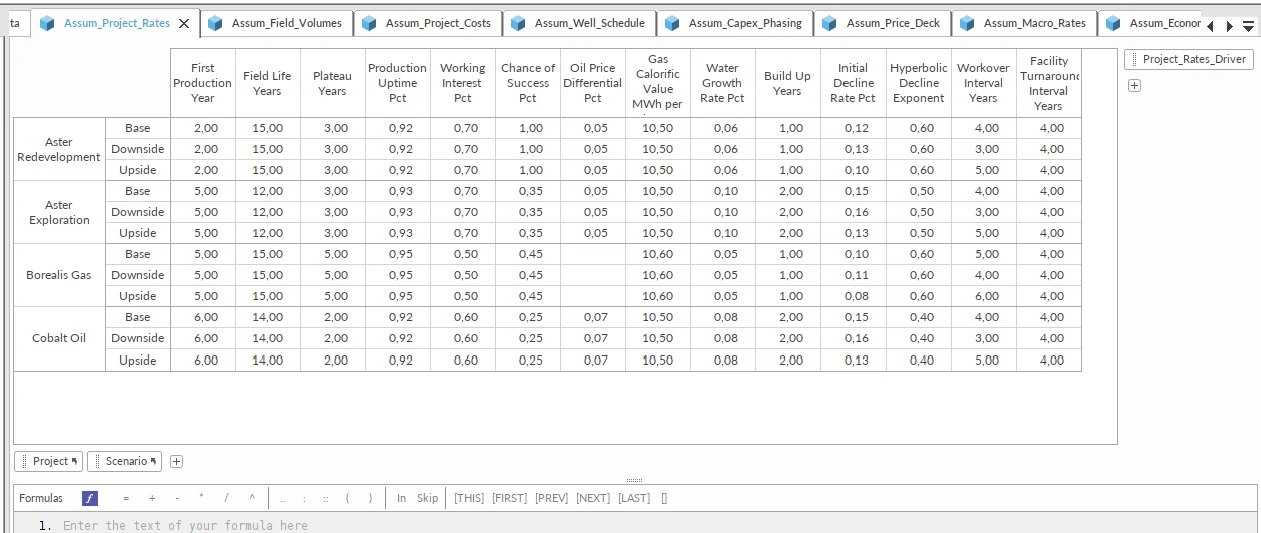The image size is (1261, 533).
Task: Click the Assum_Project_Rates cube icon
Action: [x=47, y=23]
